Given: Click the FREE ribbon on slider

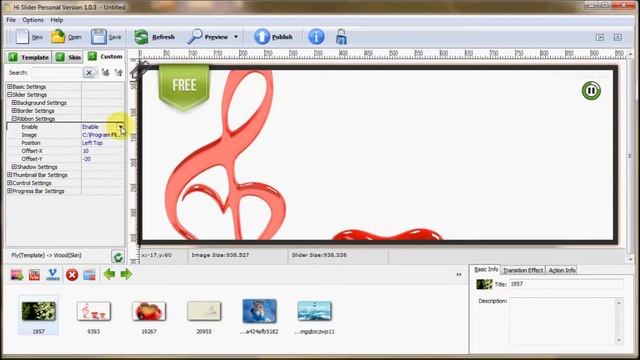Looking at the screenshot, I should [x=184, y=87].
